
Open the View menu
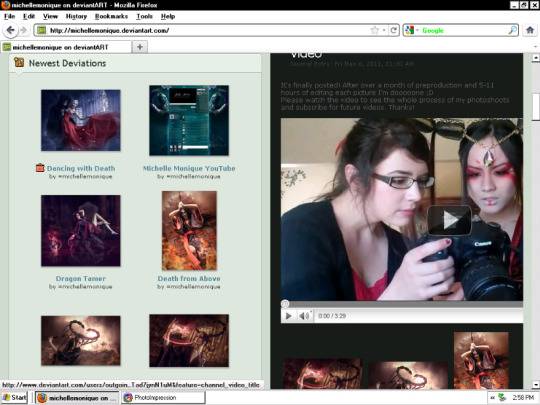[50, 16]
